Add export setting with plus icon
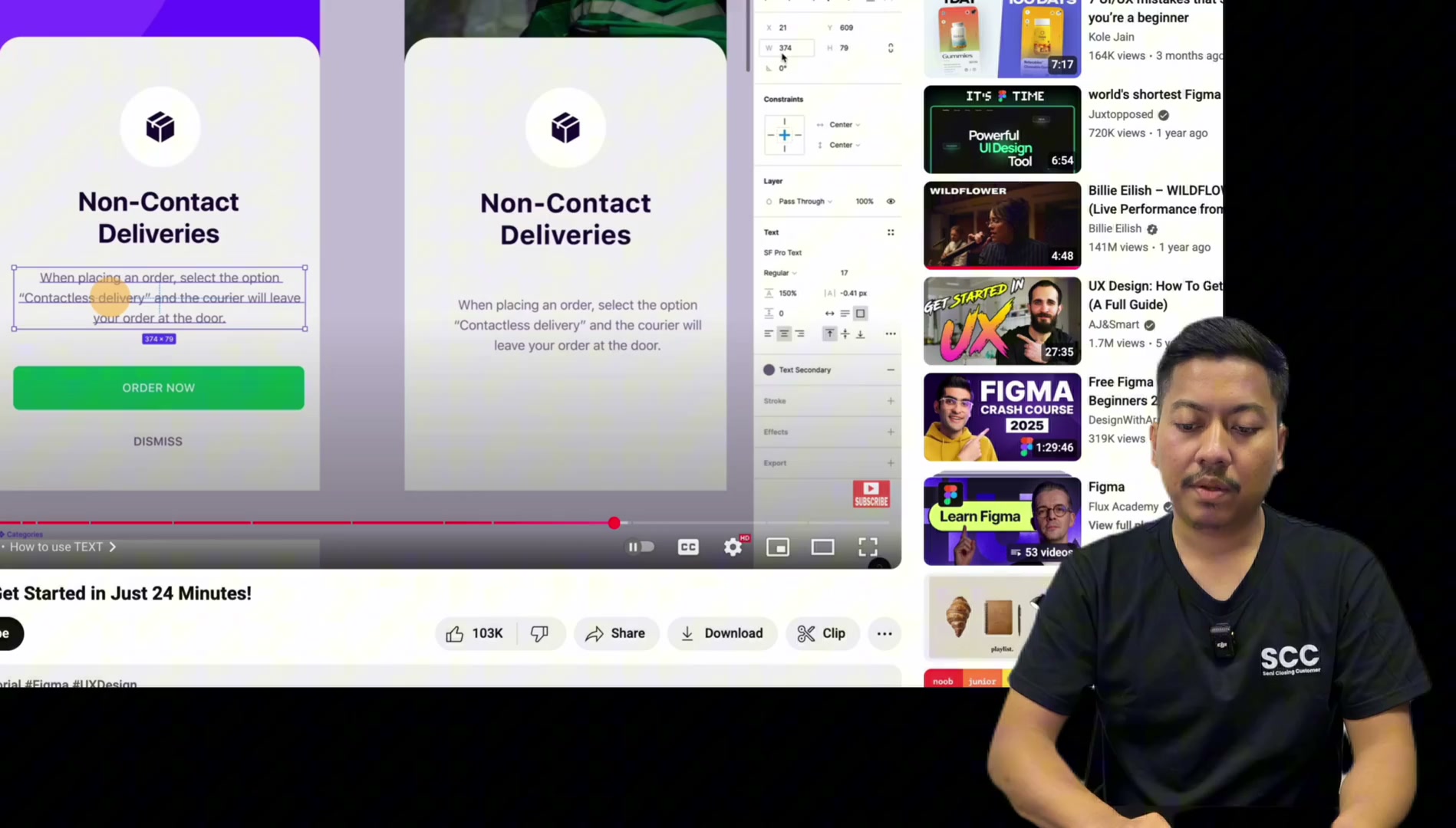The height and width of the screenshot is (828, 1456). point(891,463)
